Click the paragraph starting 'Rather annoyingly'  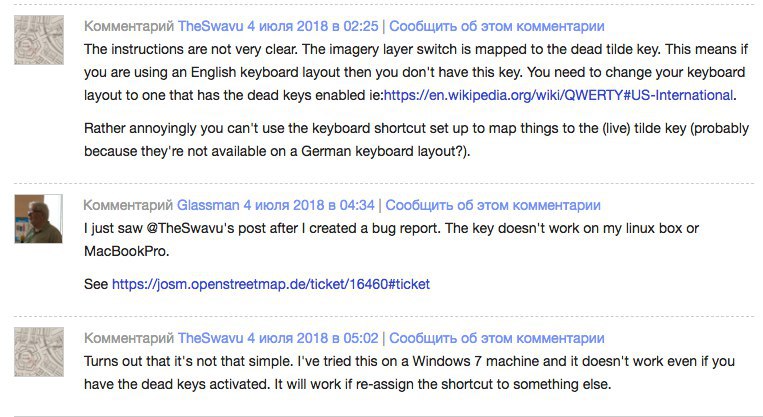click(416, 140)
